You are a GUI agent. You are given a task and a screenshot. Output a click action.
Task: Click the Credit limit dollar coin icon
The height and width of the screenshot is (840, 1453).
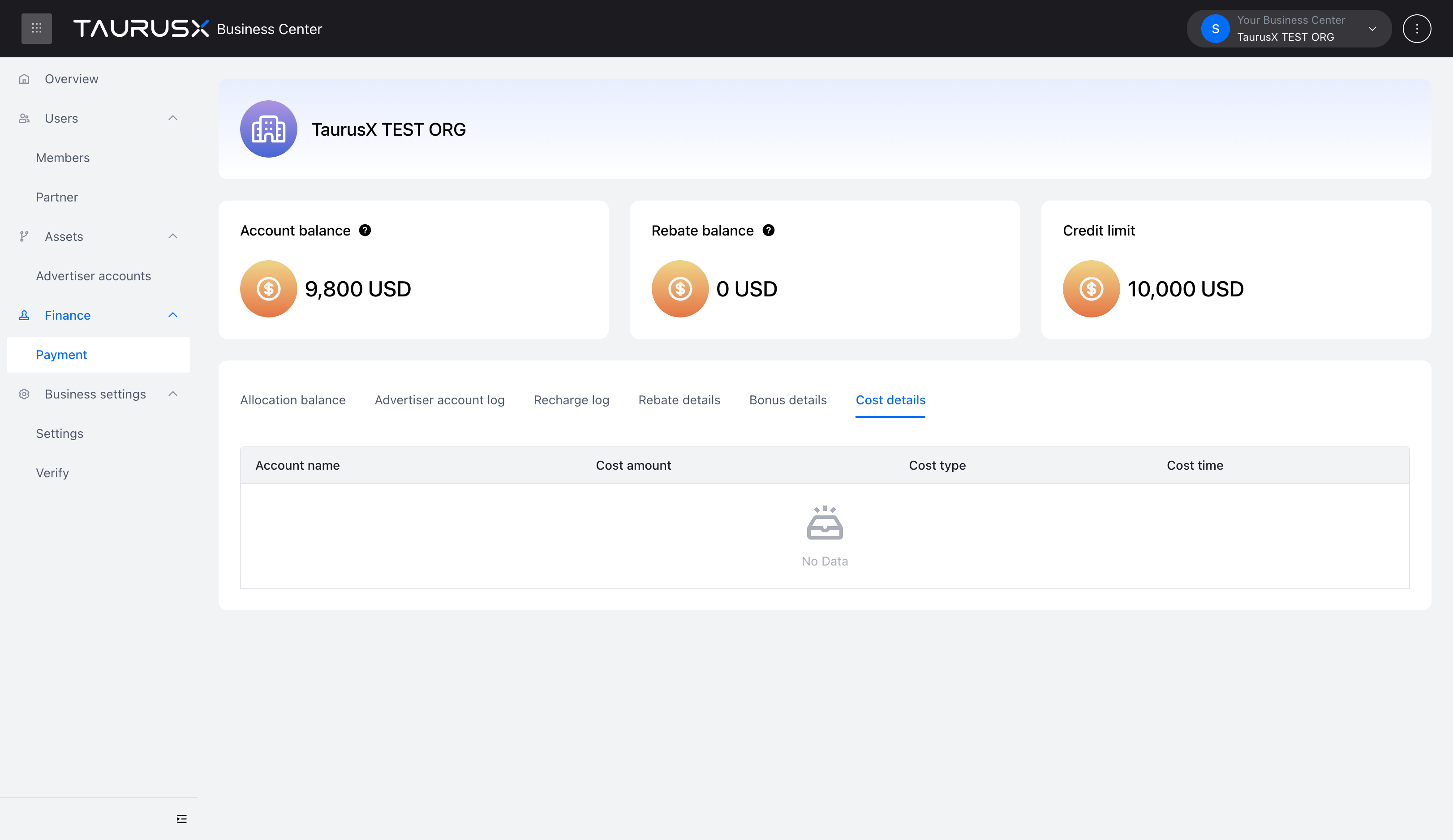1091,289
